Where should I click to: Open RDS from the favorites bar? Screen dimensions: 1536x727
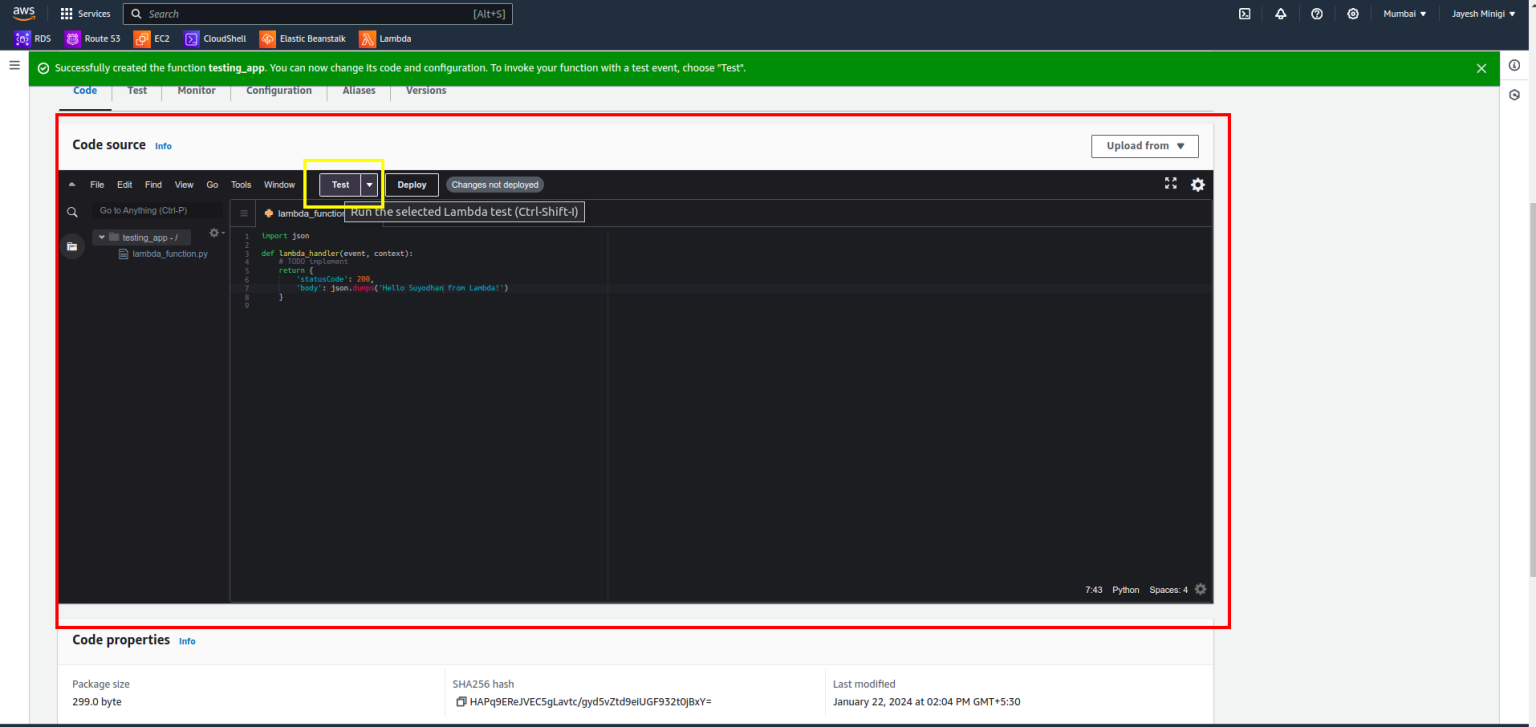coord(33,38)
